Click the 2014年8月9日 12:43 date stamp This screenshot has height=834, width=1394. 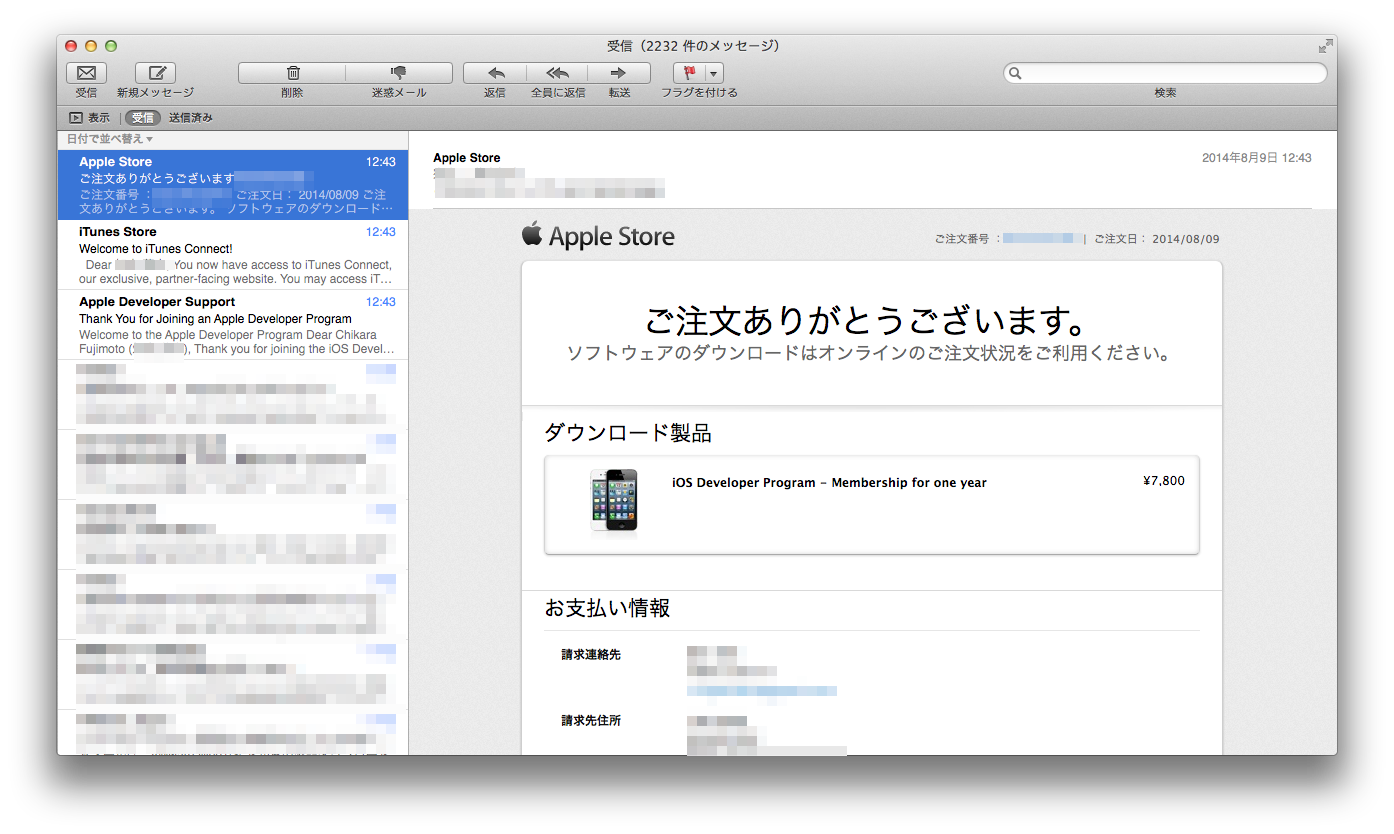tap(1256, 158)
